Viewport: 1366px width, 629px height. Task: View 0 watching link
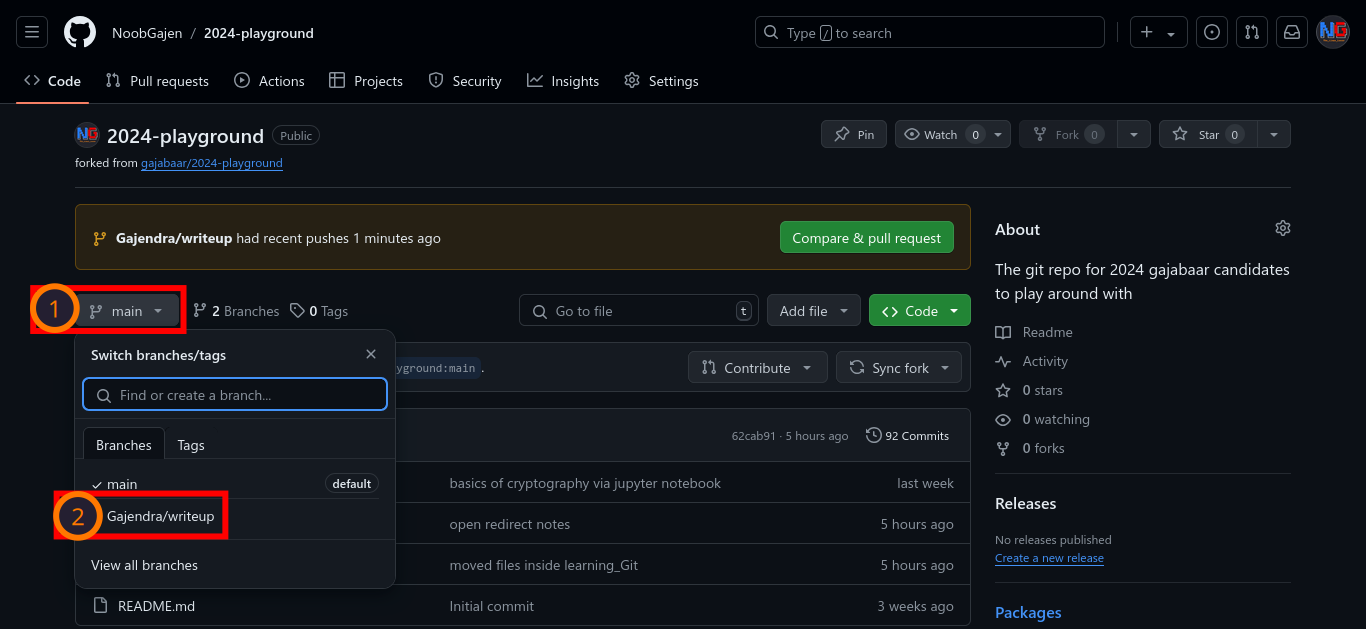pyautogui.click(x=1042, y=419)
